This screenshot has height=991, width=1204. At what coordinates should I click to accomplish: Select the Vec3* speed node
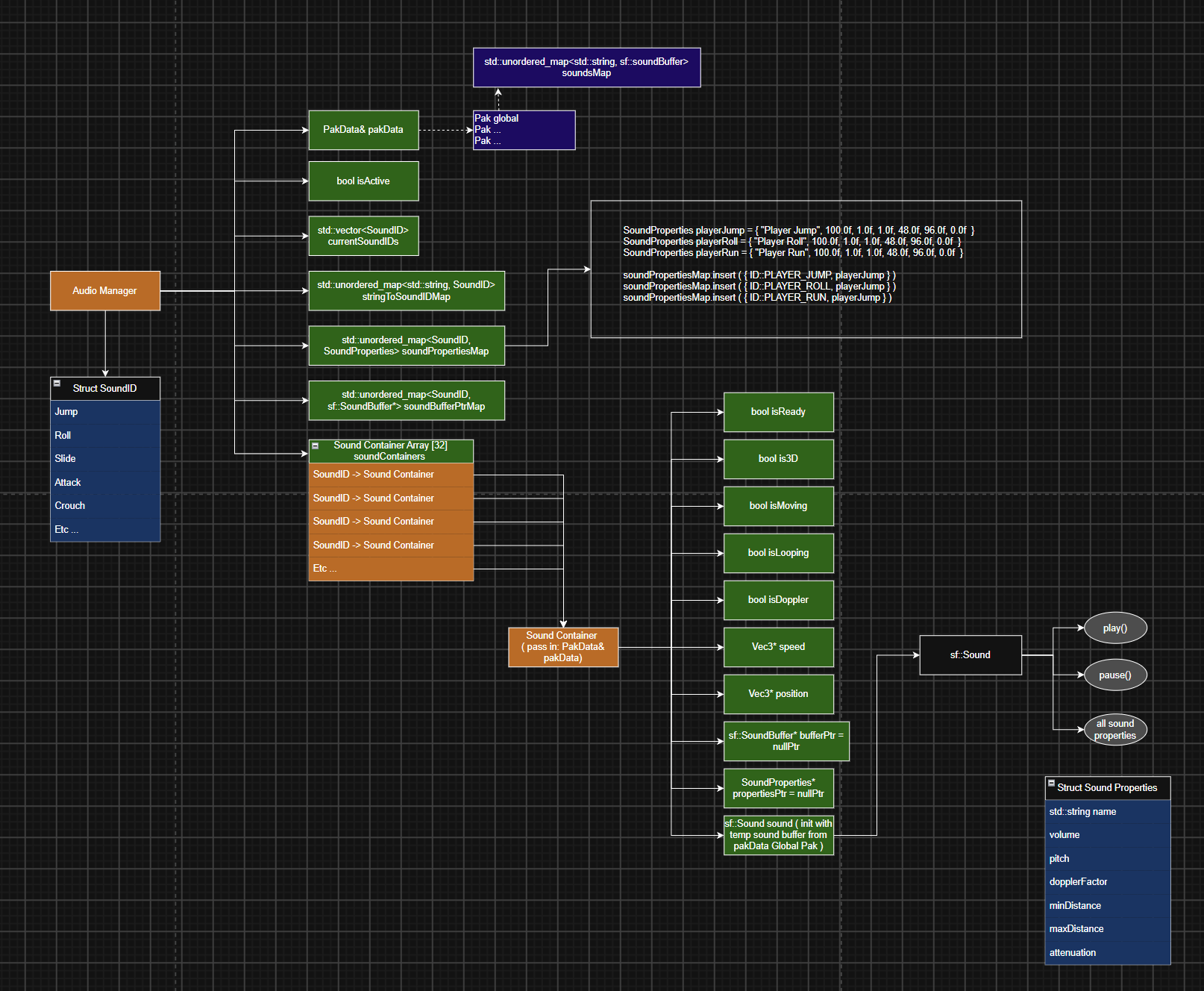(779, 647)
